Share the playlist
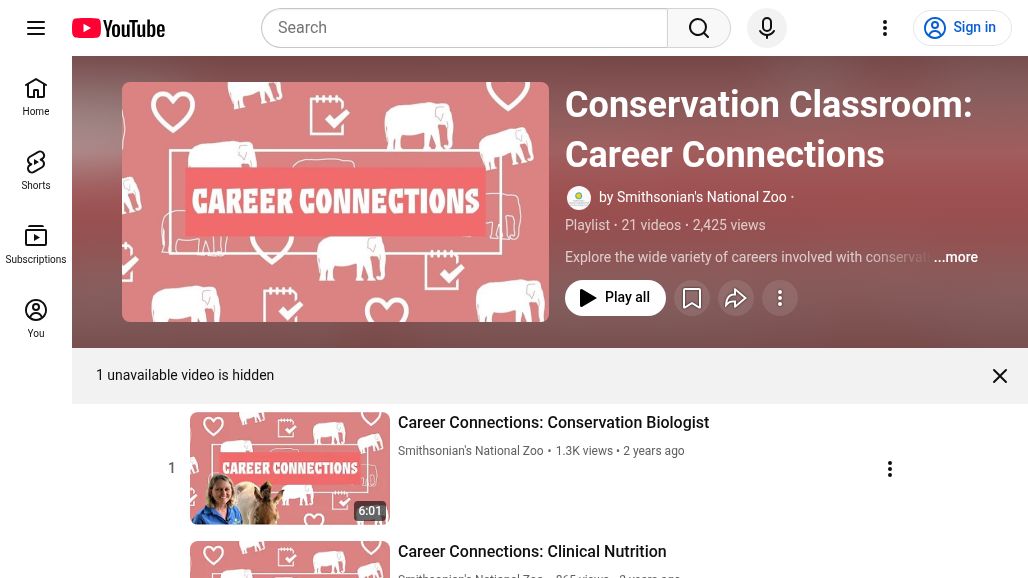1028x578 pixels. [x=736, y=298]
